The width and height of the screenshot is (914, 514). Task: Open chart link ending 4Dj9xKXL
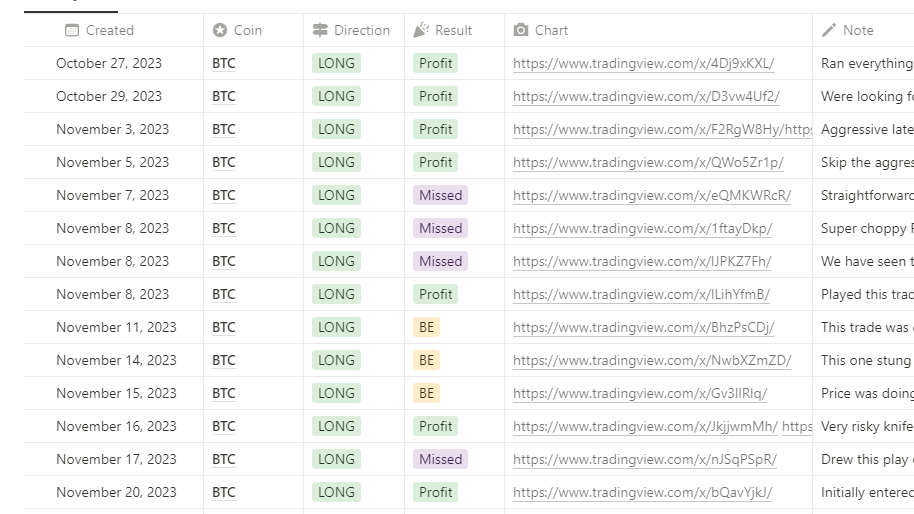click(x=644, y=64)
